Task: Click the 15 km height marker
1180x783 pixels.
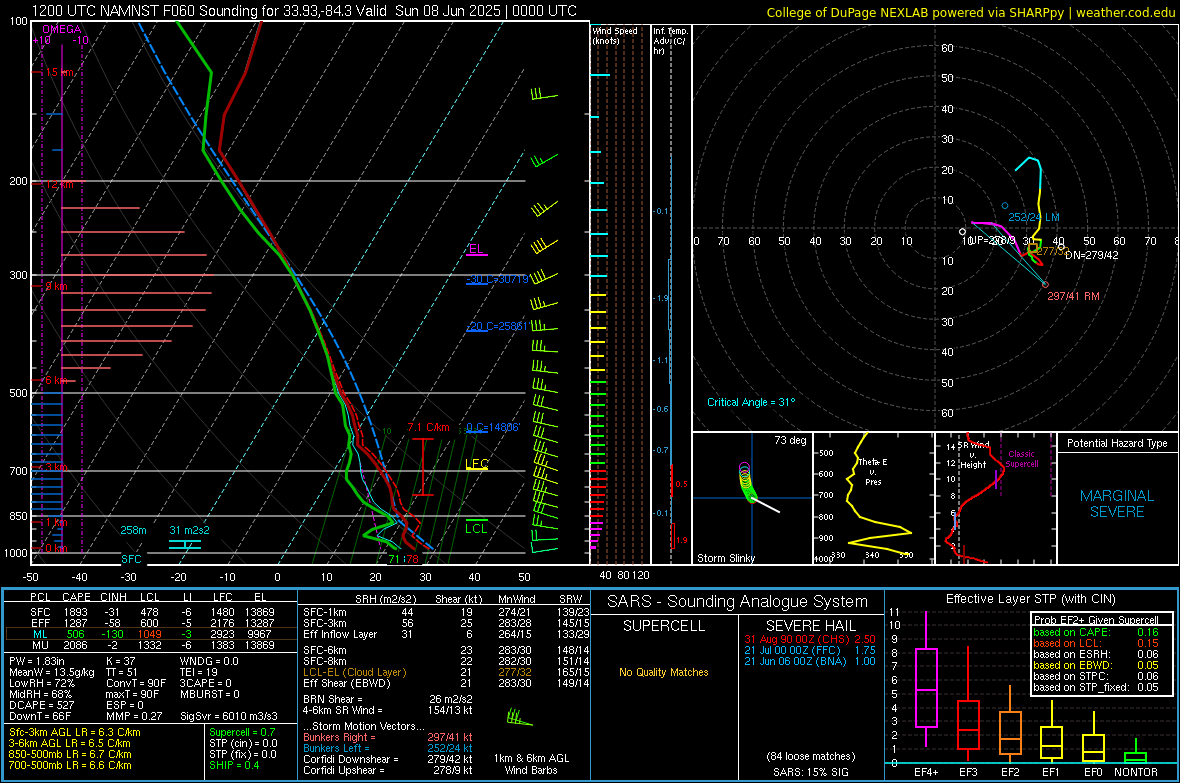Action: pyautogui.click(x=59, y=72)
